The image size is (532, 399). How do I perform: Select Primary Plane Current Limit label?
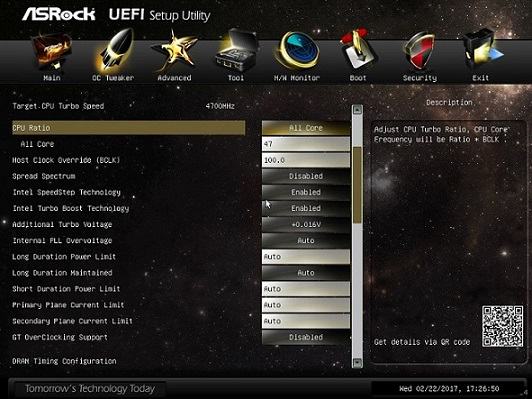[x=68, y=305]
